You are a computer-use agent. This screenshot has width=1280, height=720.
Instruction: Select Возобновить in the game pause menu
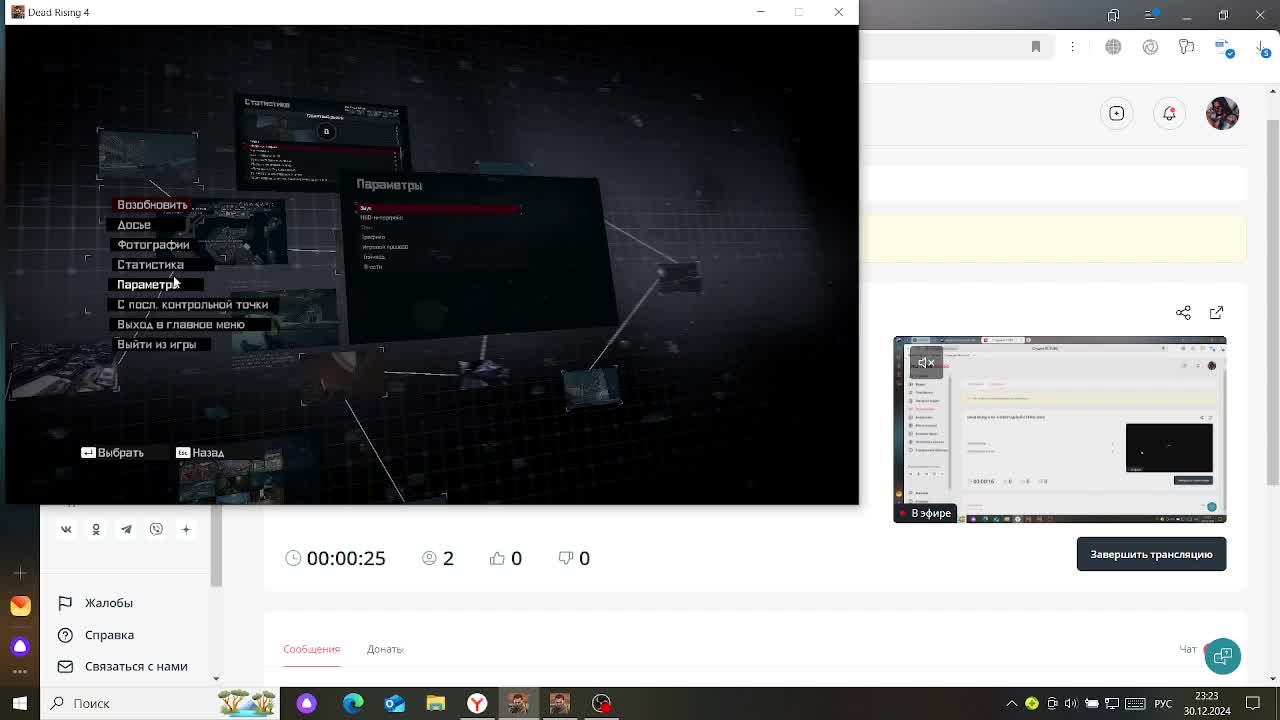[152, 205]
